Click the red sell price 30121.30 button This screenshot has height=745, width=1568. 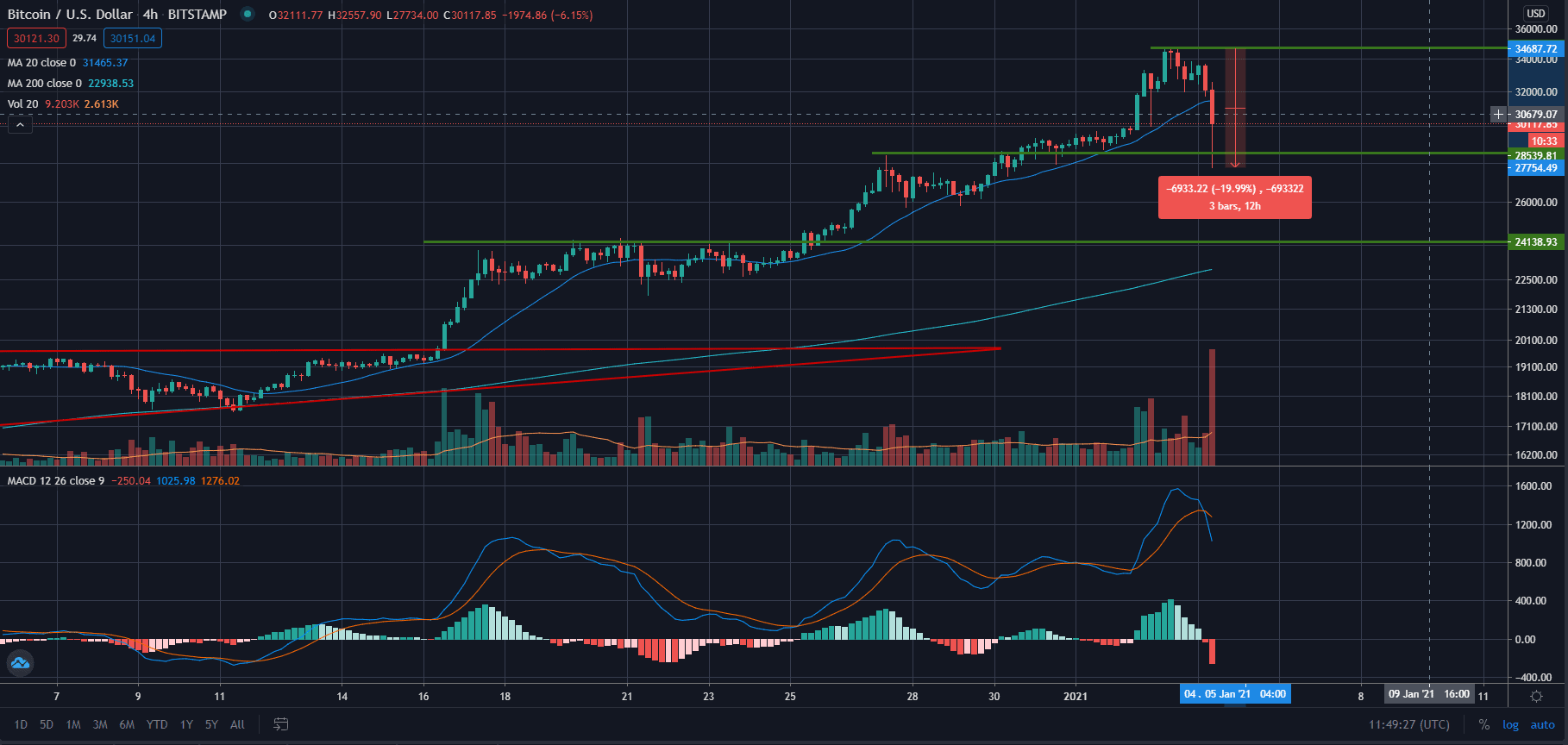click(36, 38)
